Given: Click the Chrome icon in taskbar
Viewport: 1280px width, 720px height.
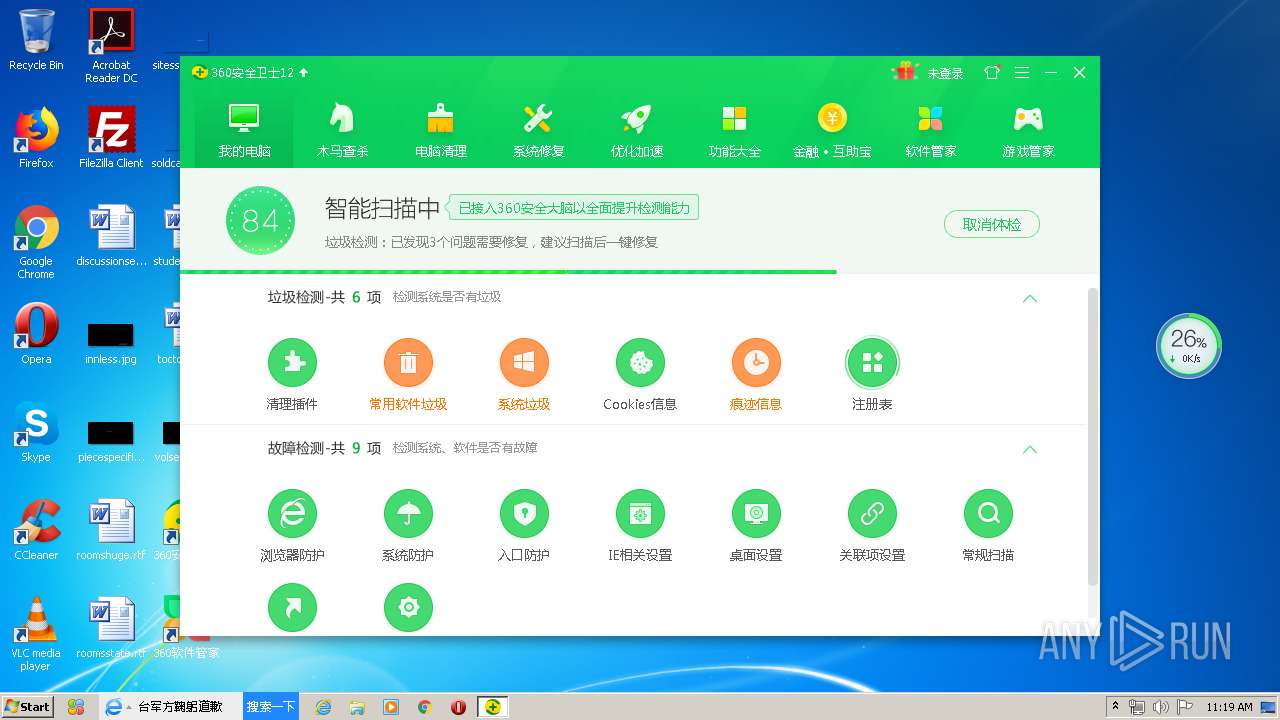Looking at the screenshot, I should tap(424, 706).
